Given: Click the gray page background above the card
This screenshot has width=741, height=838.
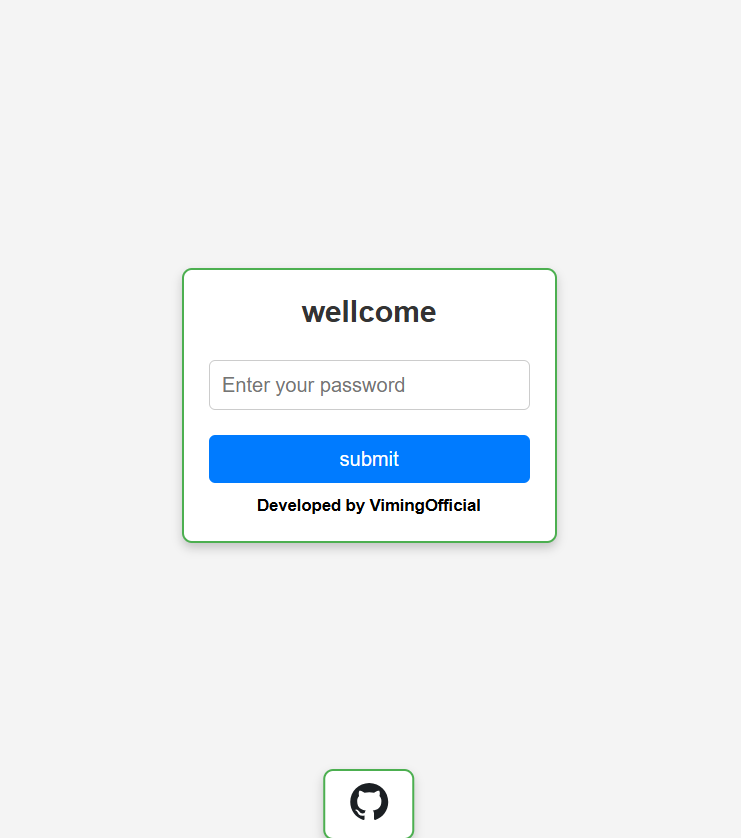Looking at the screenshot, I should click(x=369, y=134).
